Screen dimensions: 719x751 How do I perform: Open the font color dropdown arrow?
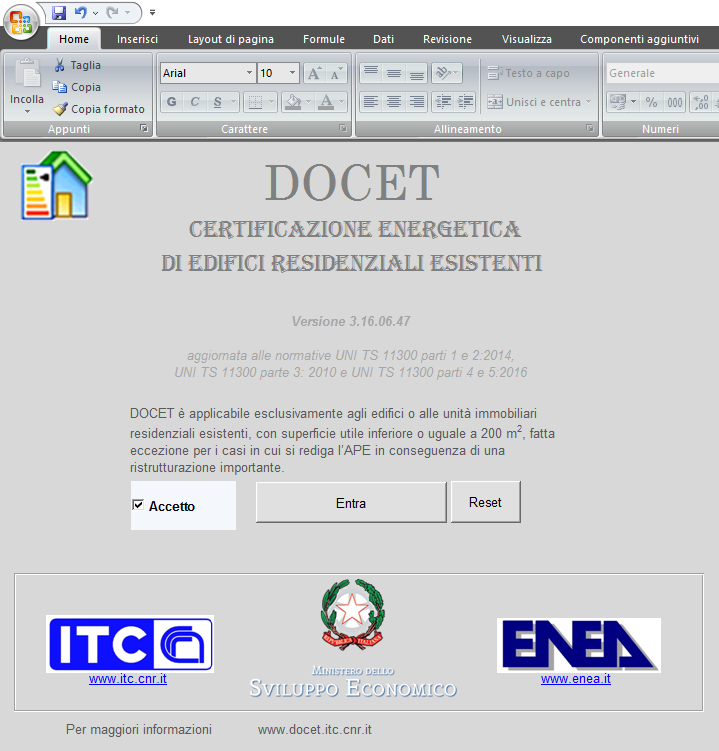coord(342,102)
